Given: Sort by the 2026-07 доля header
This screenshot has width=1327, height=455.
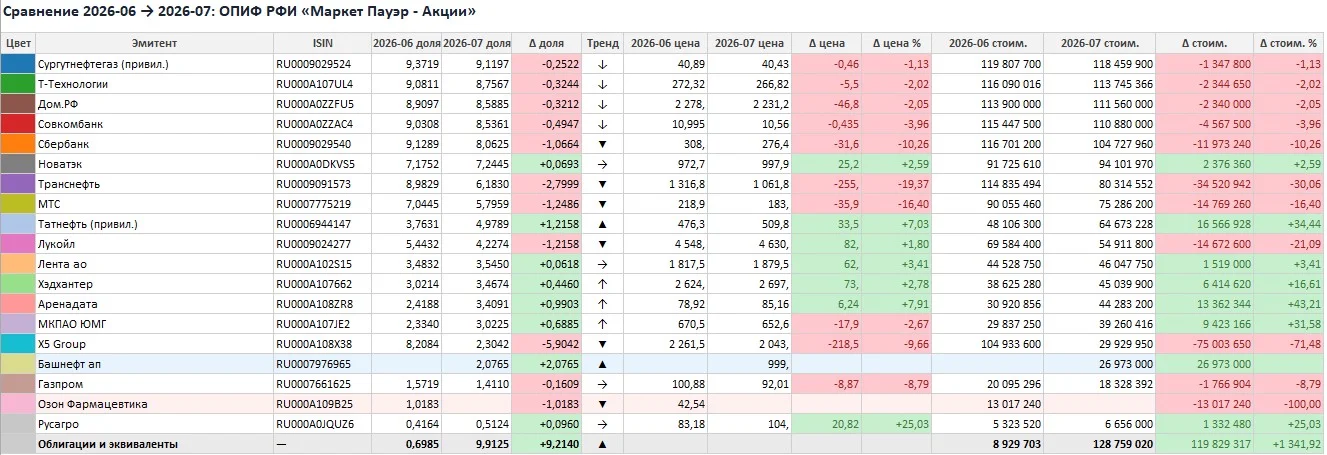Looking at the screenshot, I should click(x=477, y=43).
